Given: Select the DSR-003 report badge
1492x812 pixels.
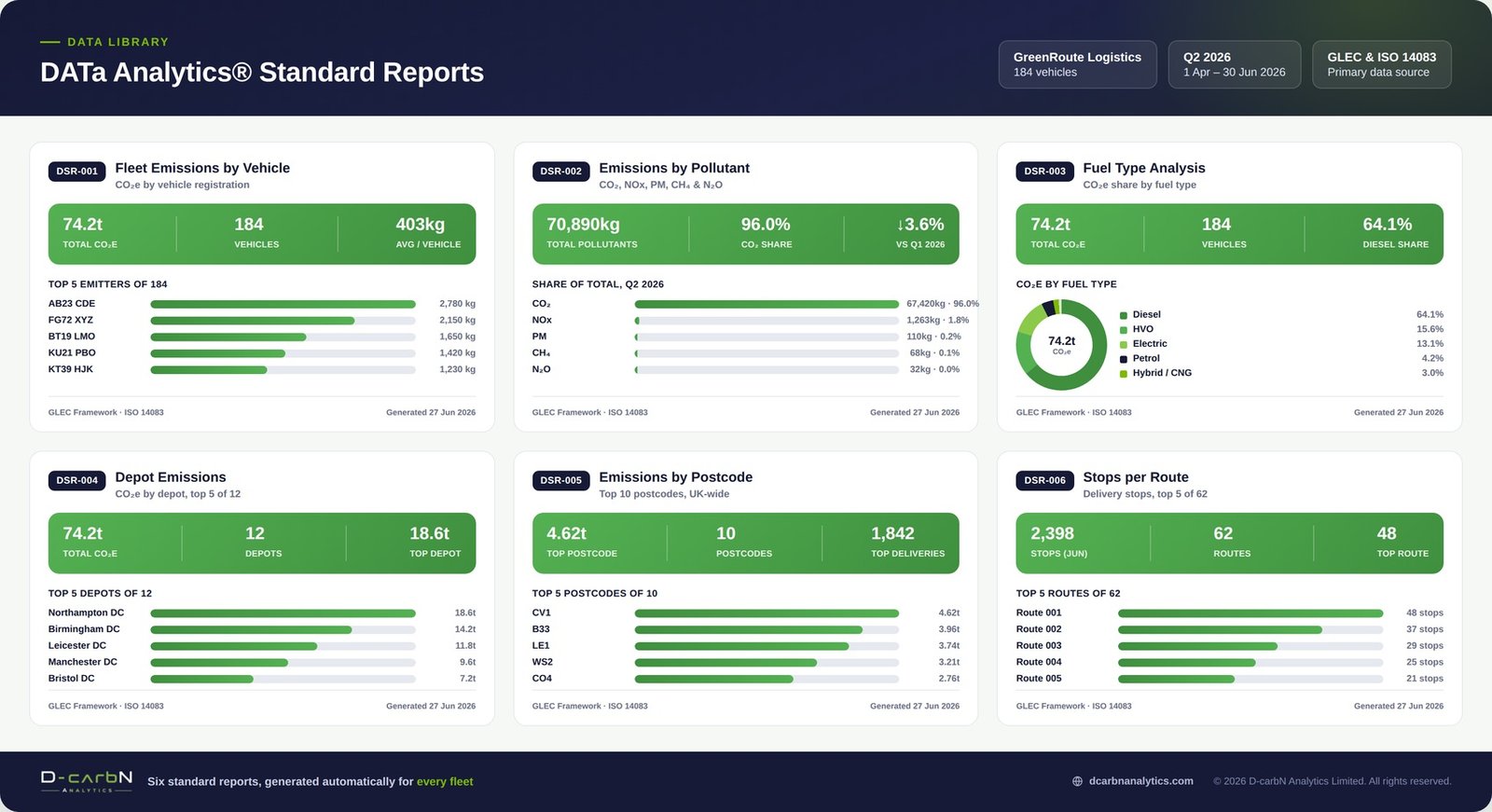Looking at the screenshot, I should 1044,172.
